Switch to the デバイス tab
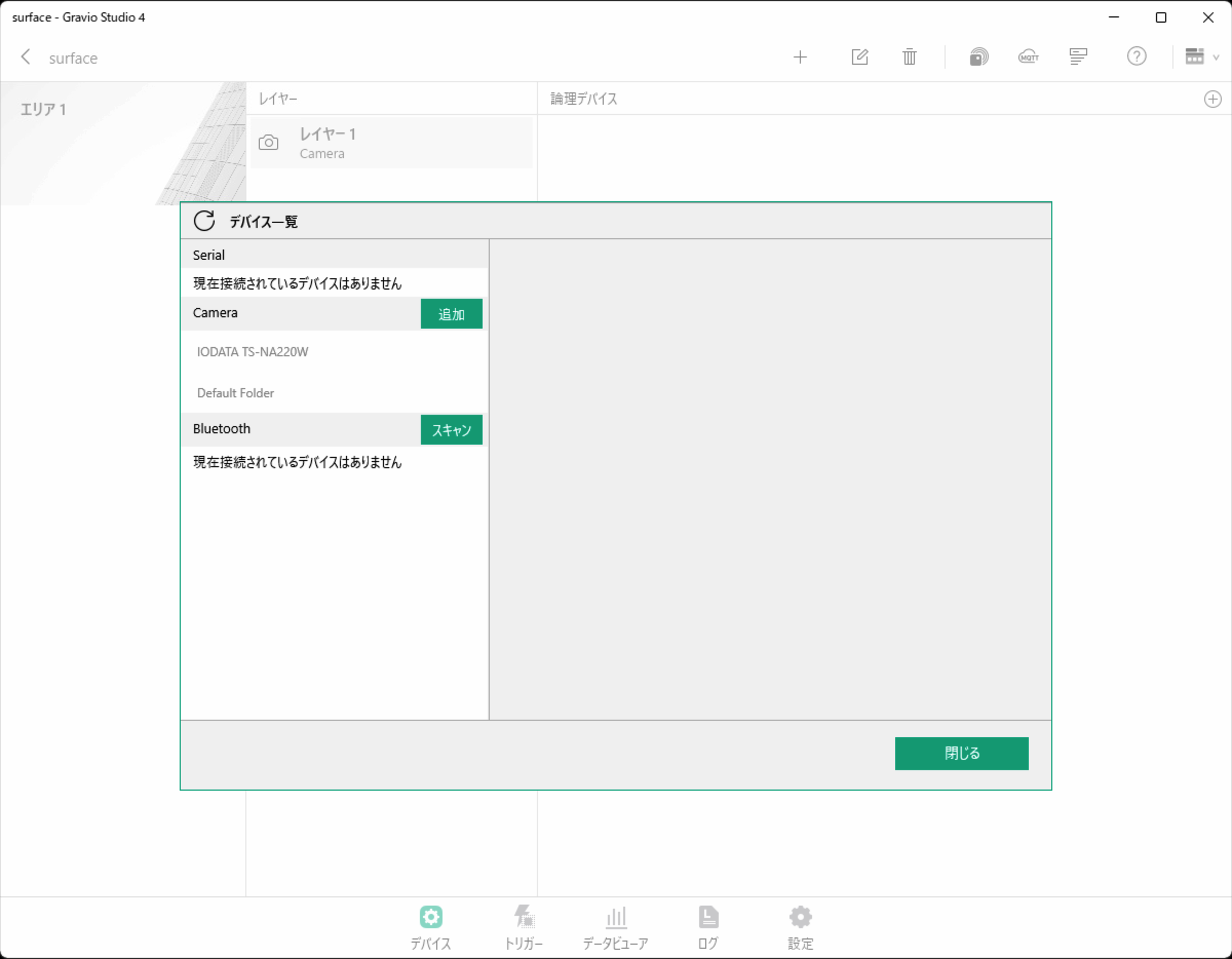The height and width of the screenshot is (959, 1232). click(x=430, y=929)
